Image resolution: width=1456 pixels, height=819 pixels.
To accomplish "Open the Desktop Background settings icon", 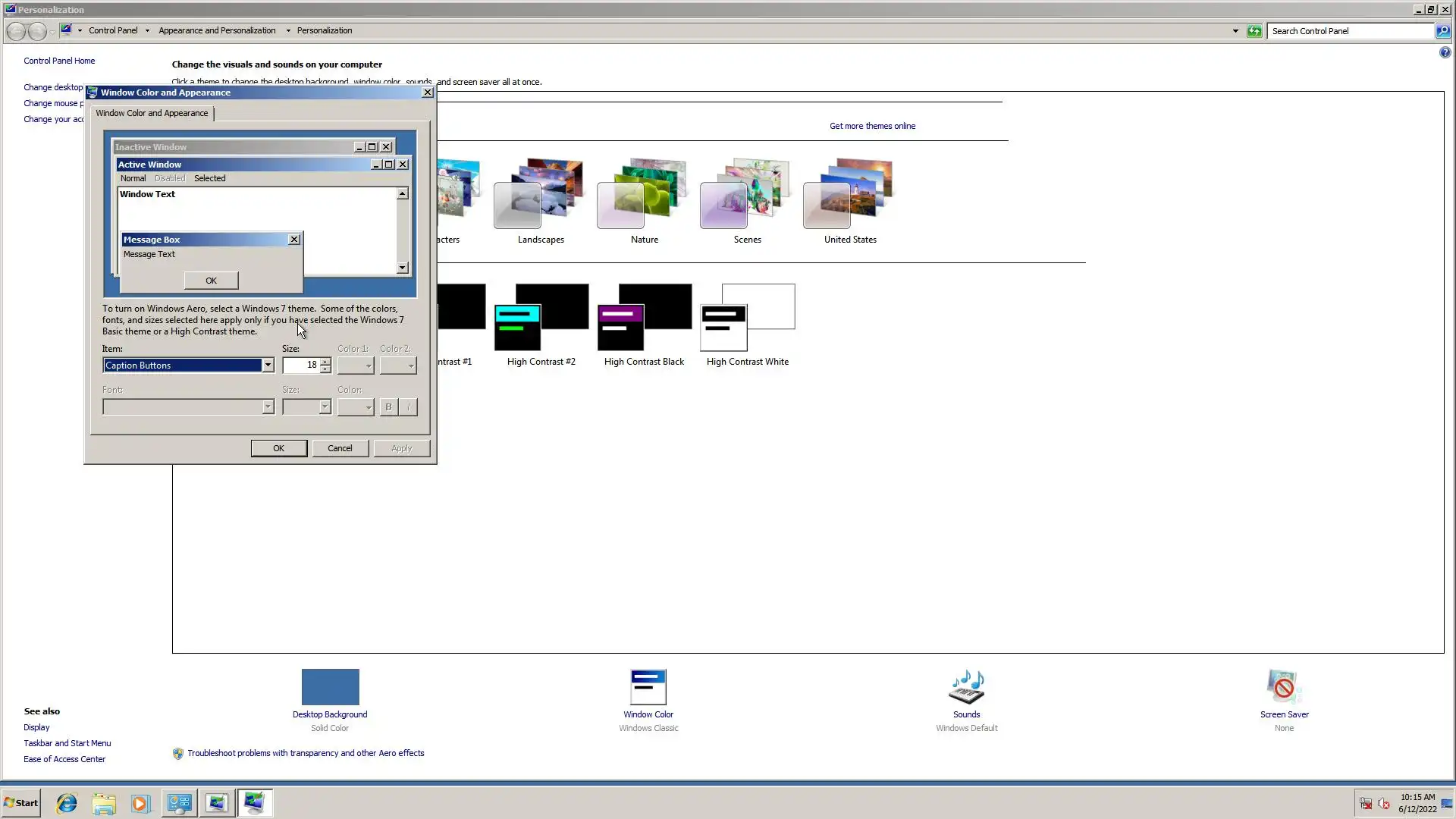I will [330, 687].
